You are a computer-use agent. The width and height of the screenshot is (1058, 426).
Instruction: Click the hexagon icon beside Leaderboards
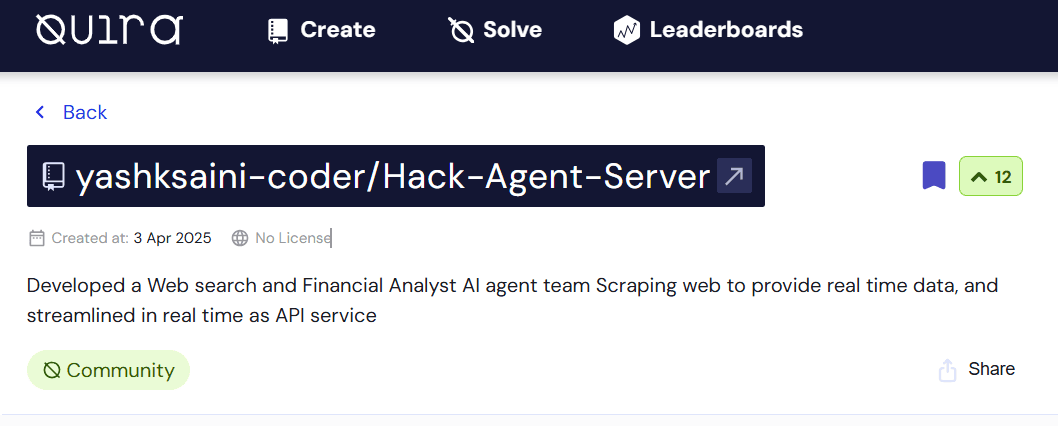tap(626, 31)
